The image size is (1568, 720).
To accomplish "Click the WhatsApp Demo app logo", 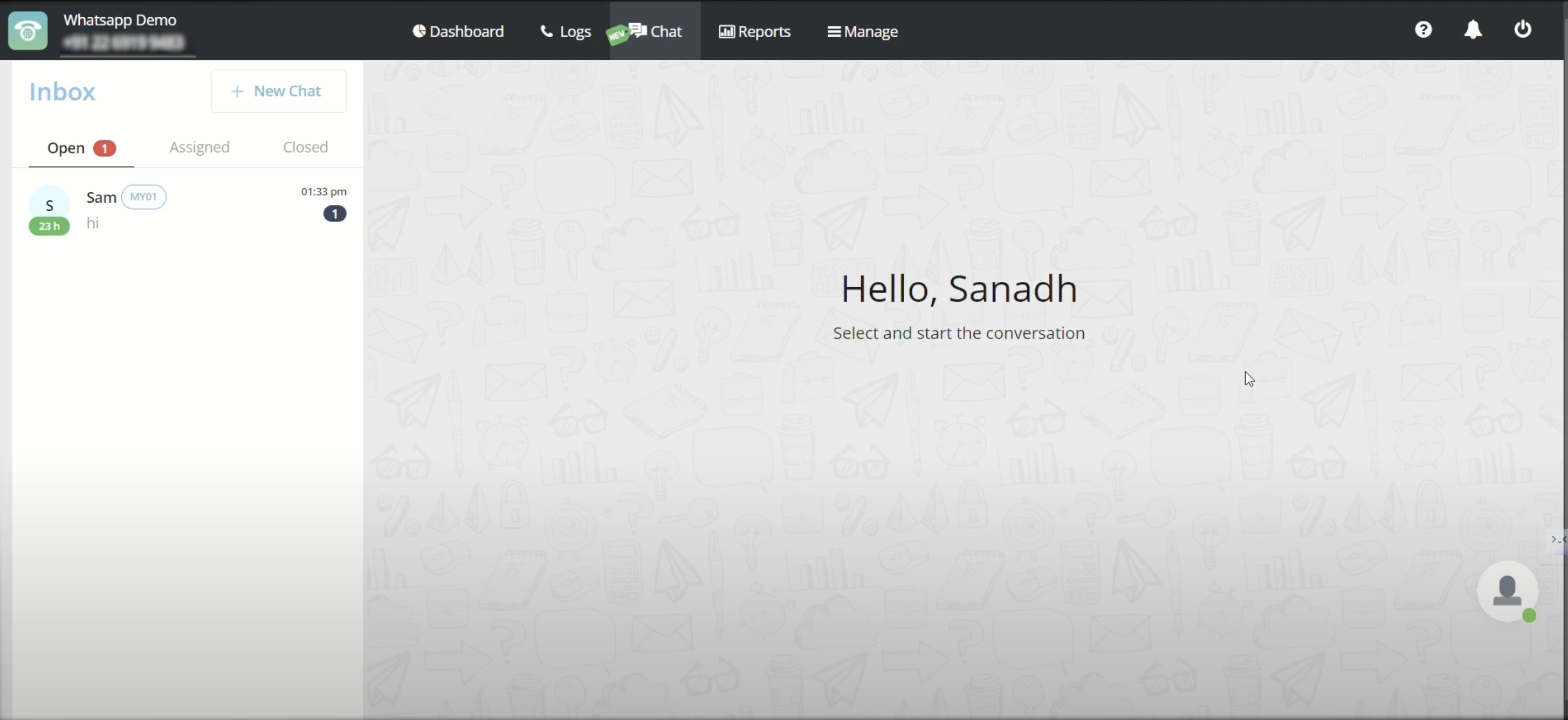I will (28, 30).
